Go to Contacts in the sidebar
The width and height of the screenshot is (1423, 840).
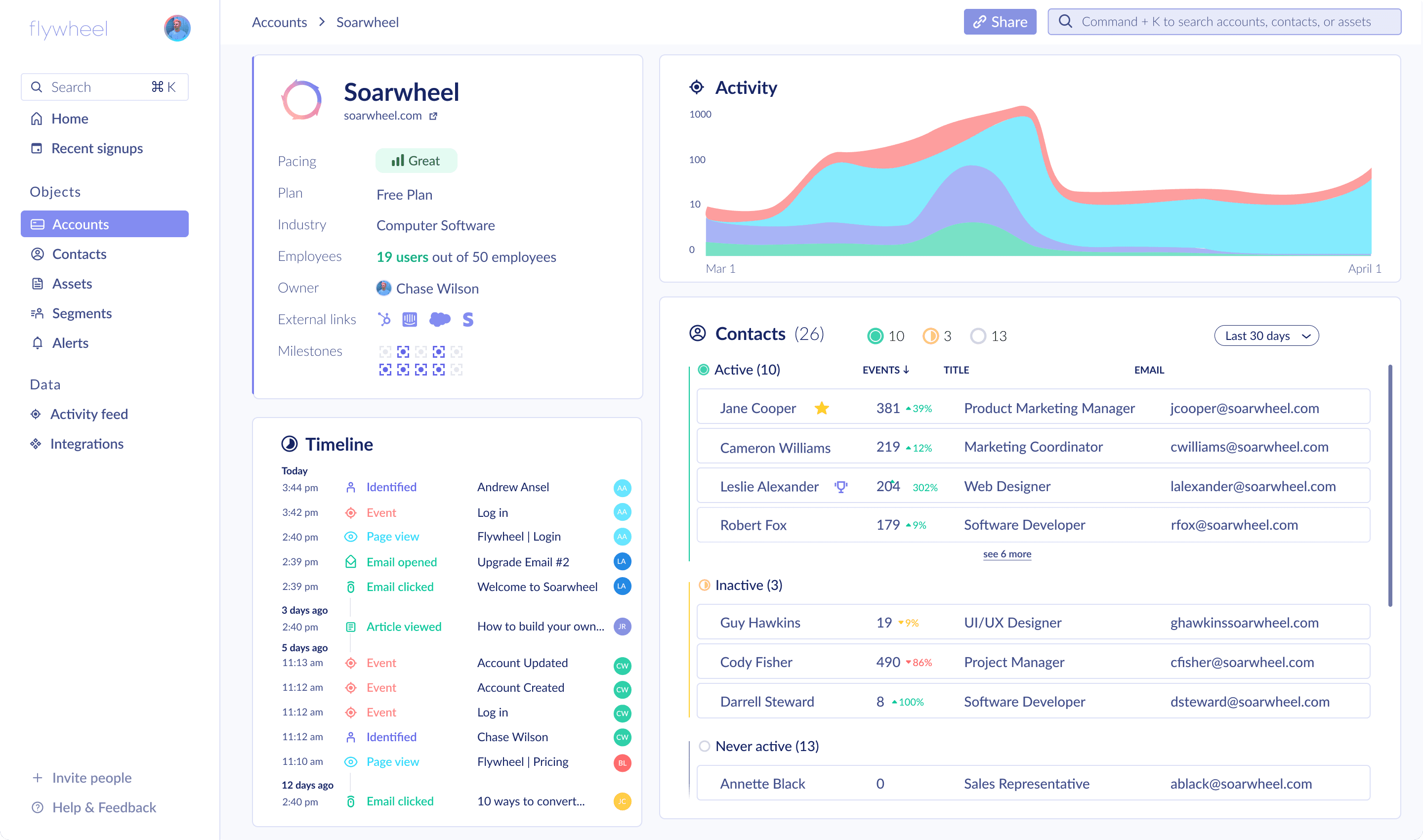tap(79, 254)
